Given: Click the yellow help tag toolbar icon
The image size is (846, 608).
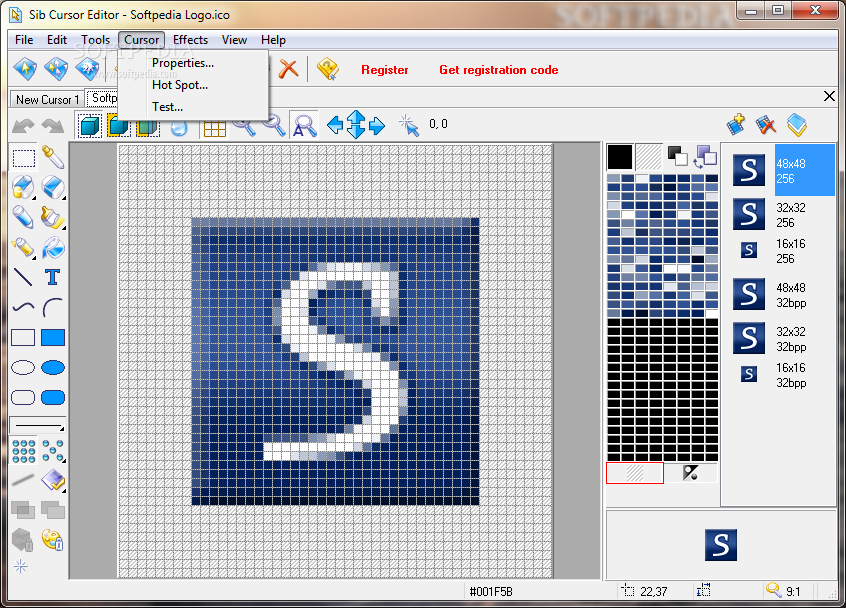Looking at the screenshot, I should pyautogui.click(x=327, y=69).
